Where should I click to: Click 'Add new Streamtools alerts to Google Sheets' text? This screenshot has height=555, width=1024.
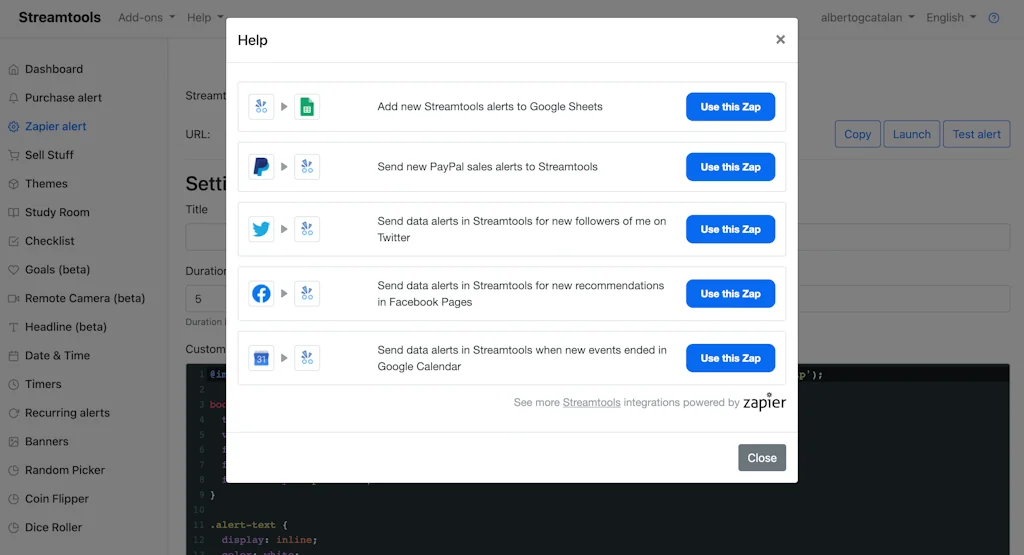point(490,106)
